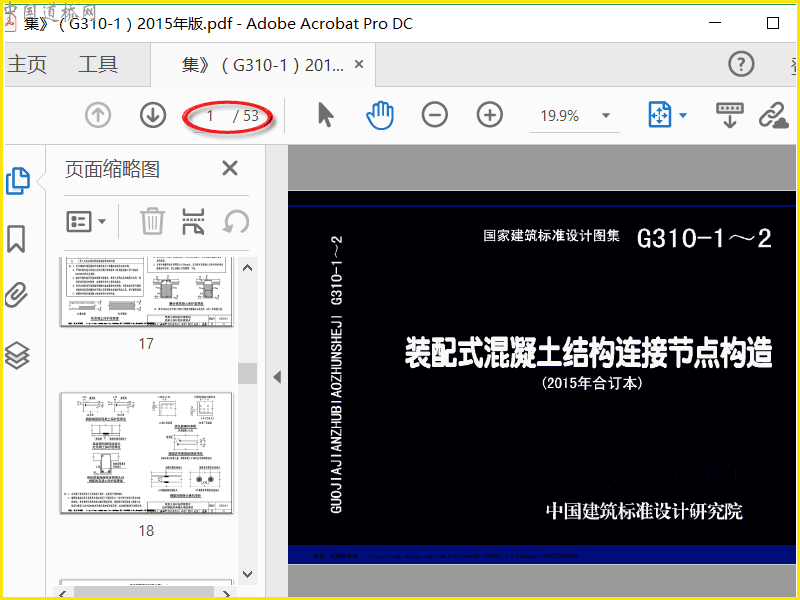
Task: Click the scrolling mode keyboard-arrow icon
Action: [730, 115]
